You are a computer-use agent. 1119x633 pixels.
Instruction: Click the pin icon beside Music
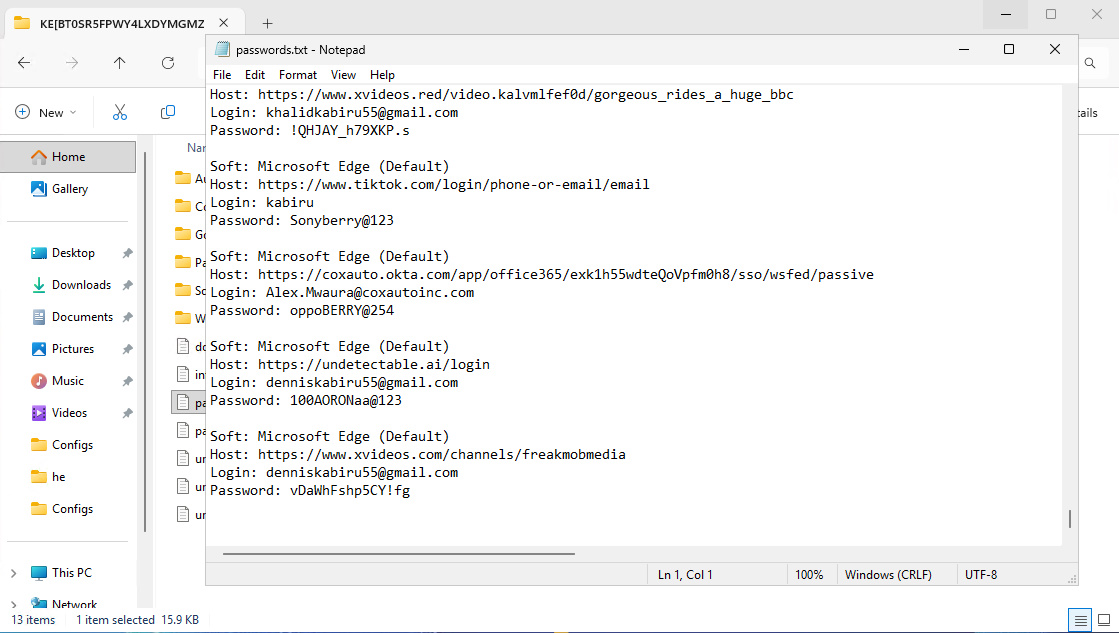(x=127, y=381)
